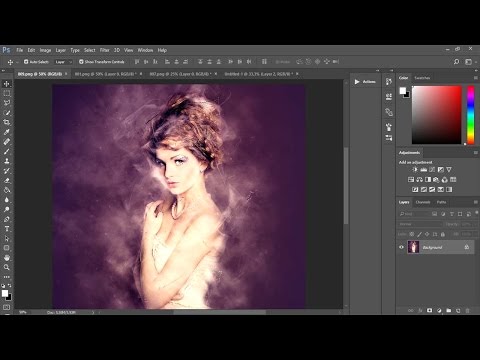Open the Layers panel options menu
The image size is (480, 360).
(476, 202)
